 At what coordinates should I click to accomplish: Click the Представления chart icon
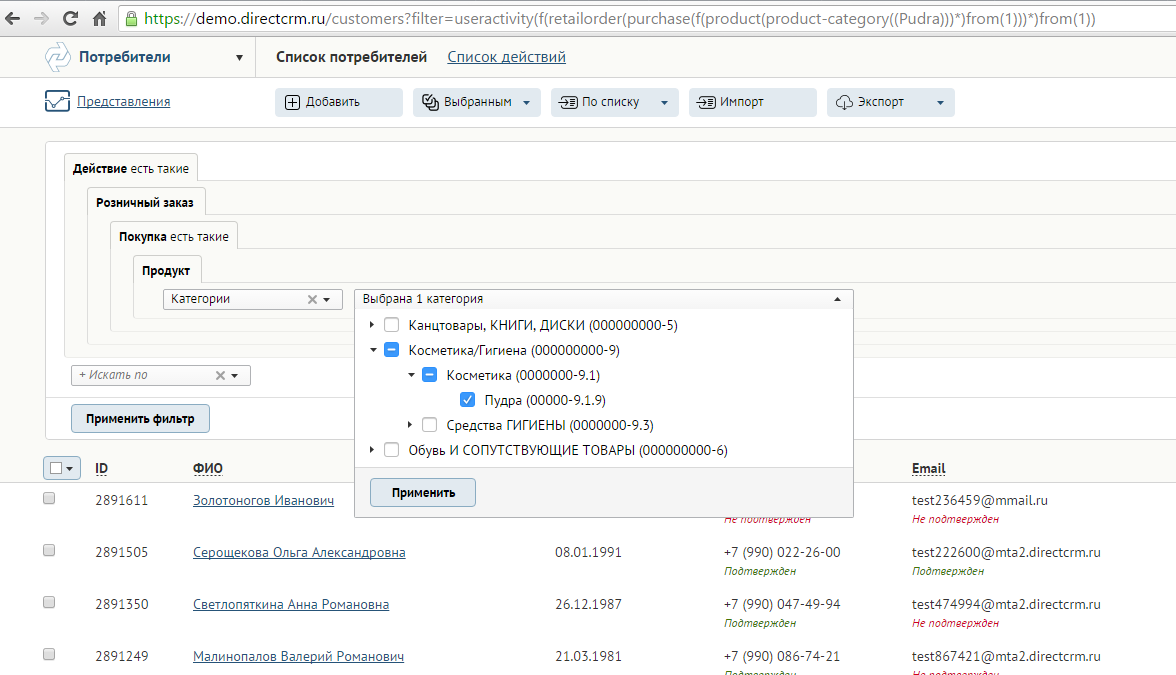click(57, 100)
